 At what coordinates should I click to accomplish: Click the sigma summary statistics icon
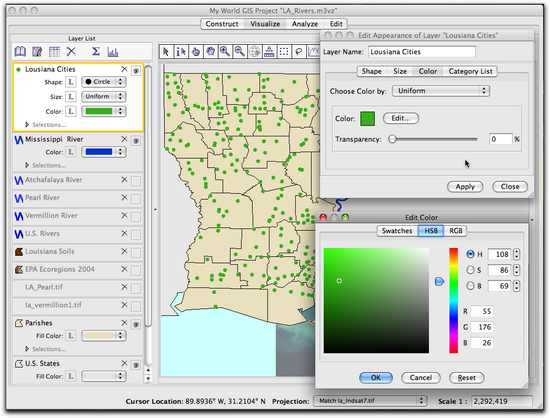95,52
